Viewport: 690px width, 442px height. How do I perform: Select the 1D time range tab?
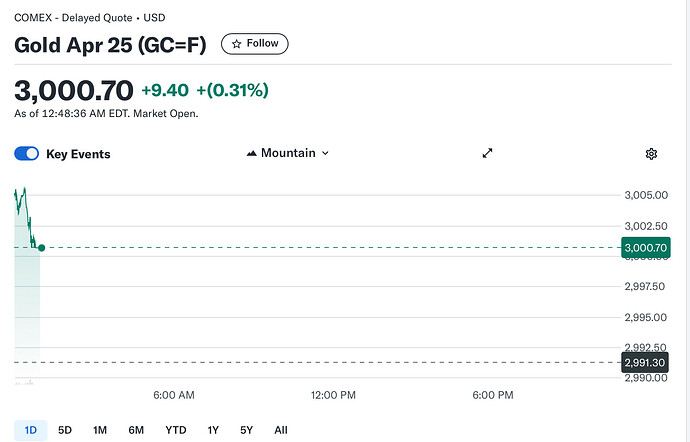pos(30,430)
